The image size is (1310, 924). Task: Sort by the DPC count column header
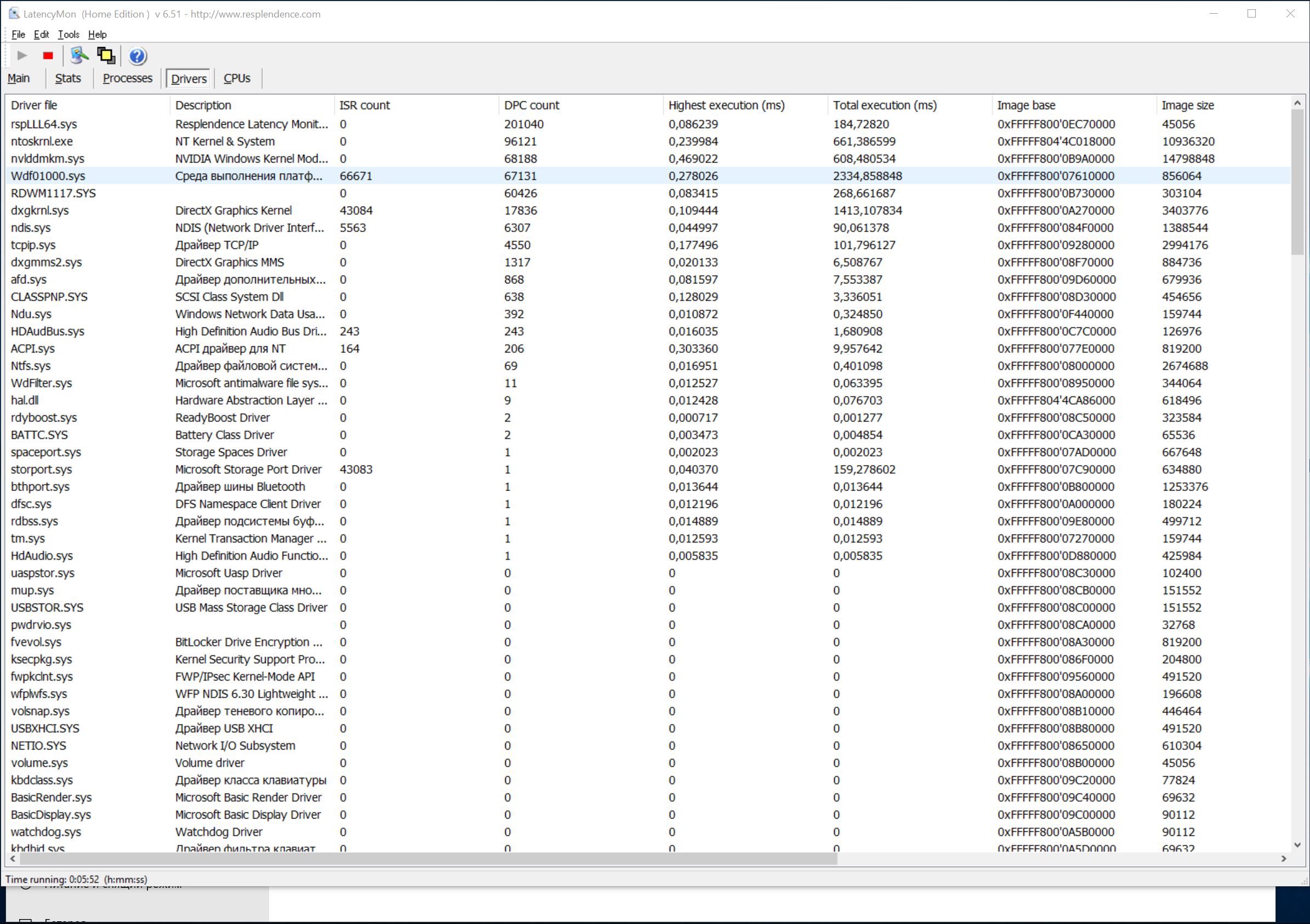pos(531,105)
